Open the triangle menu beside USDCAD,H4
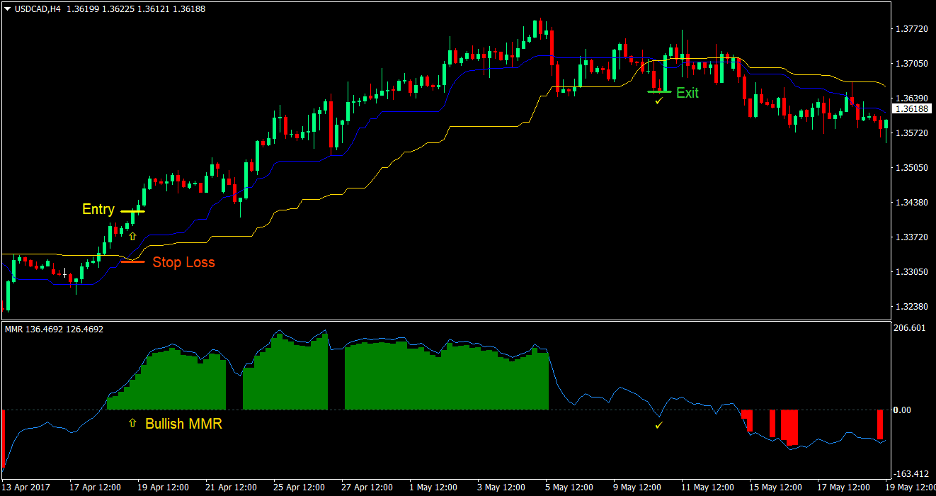936x496 pixels. [7, 10]
